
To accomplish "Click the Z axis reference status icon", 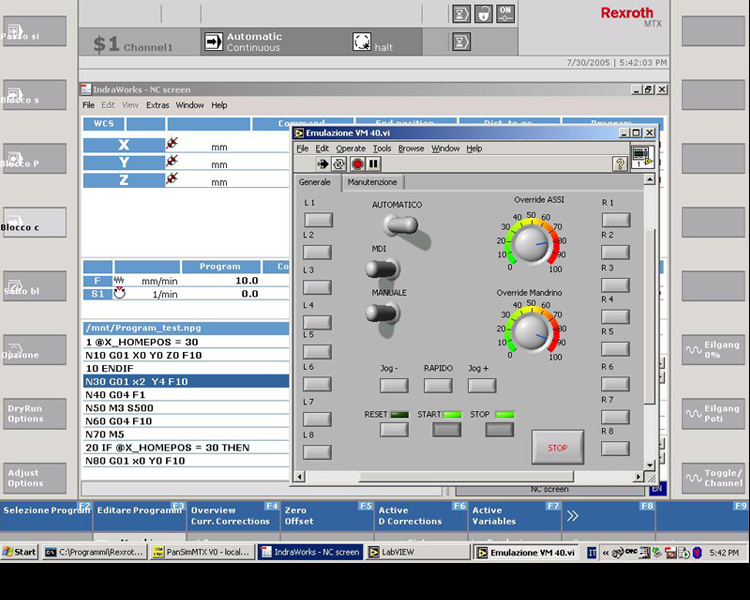I will [x=172, y=178].
